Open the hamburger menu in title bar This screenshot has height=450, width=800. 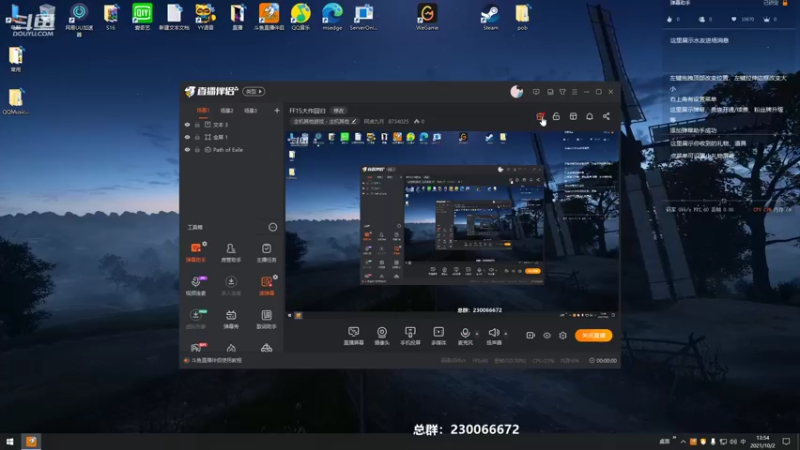point(574,92)
